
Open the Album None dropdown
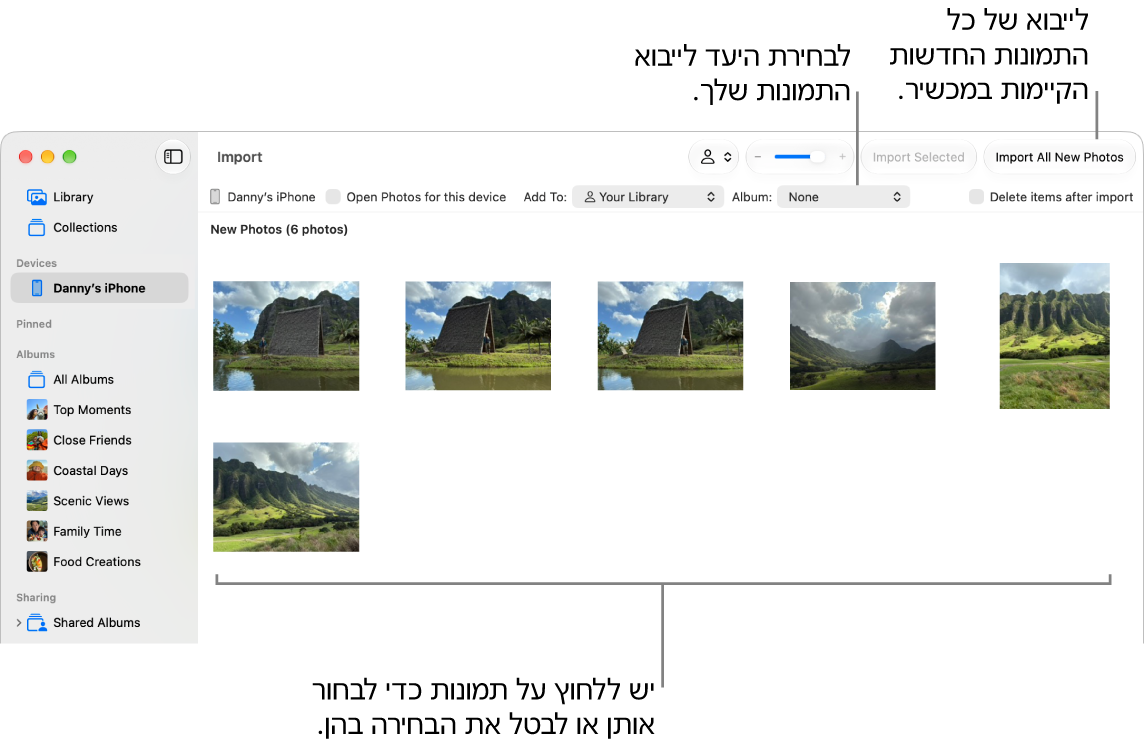[x=843, y=197]
